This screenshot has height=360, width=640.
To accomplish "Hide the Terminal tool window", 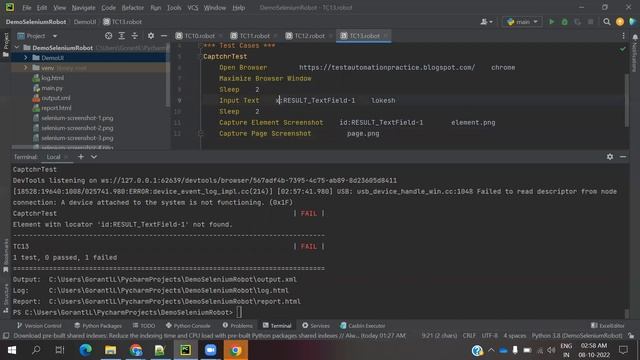I will pos(623,157).
